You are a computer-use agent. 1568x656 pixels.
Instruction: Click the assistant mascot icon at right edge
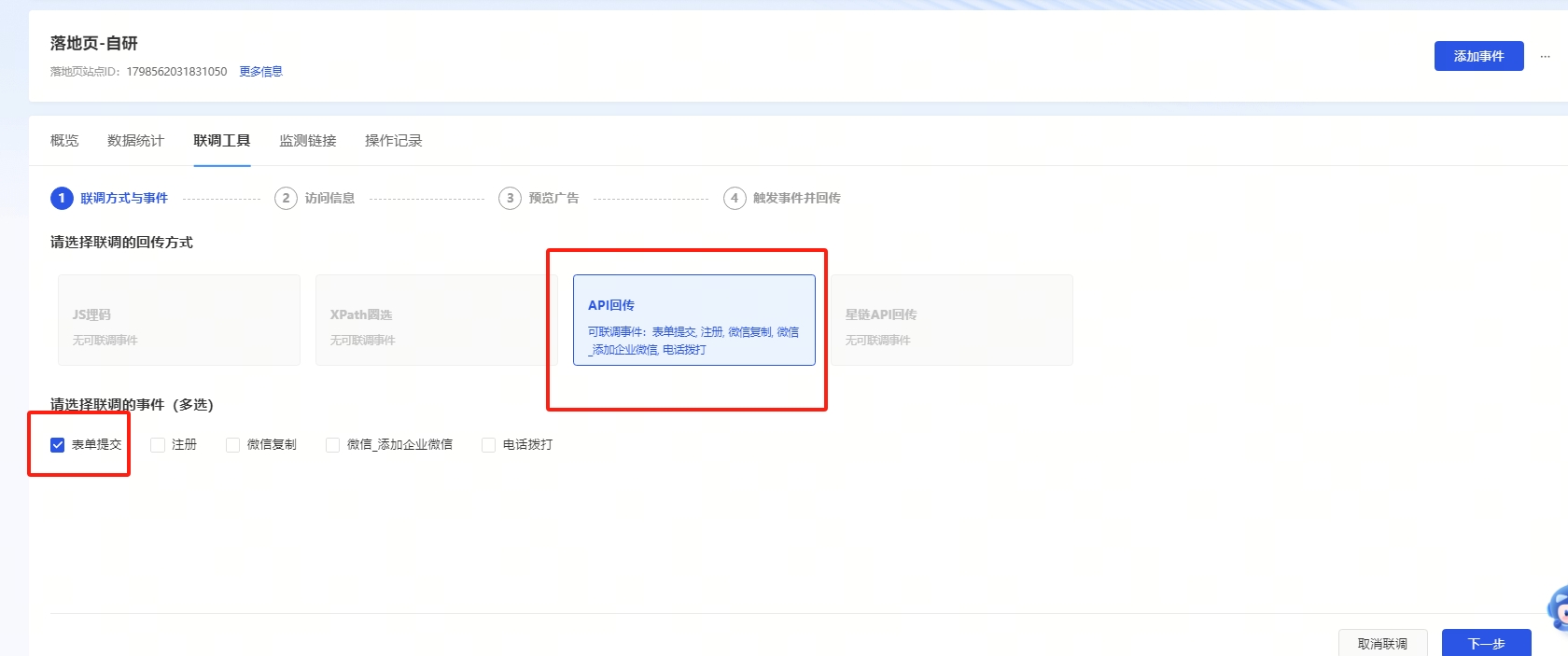(x=1558, y=610)
